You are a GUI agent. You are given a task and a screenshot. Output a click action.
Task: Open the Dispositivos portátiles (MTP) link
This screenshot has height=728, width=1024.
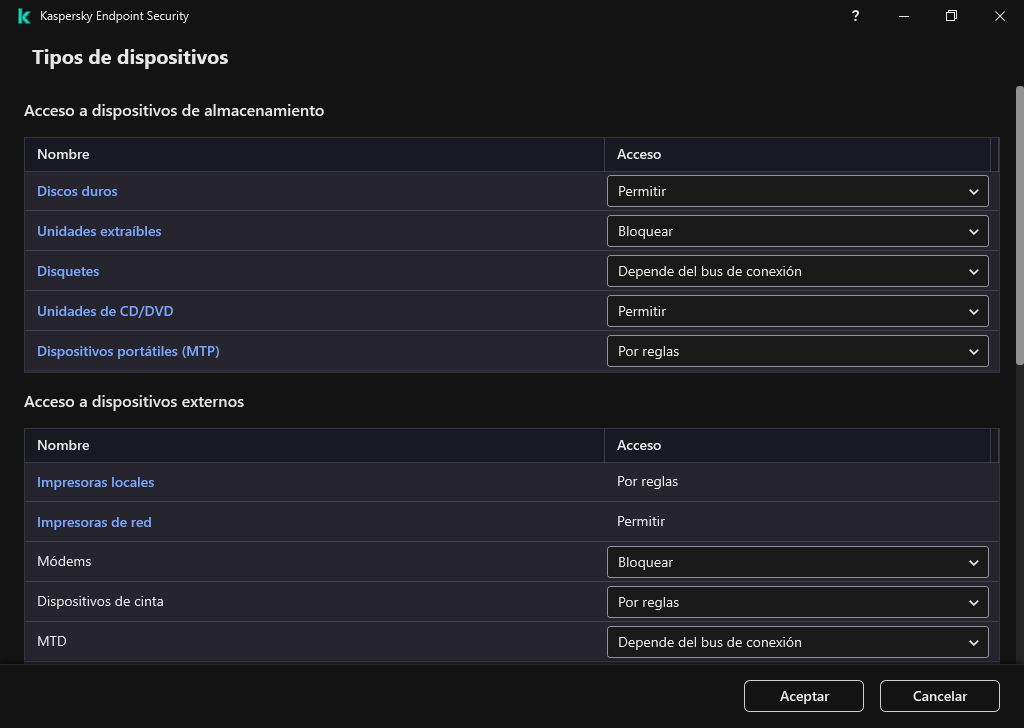128,351
